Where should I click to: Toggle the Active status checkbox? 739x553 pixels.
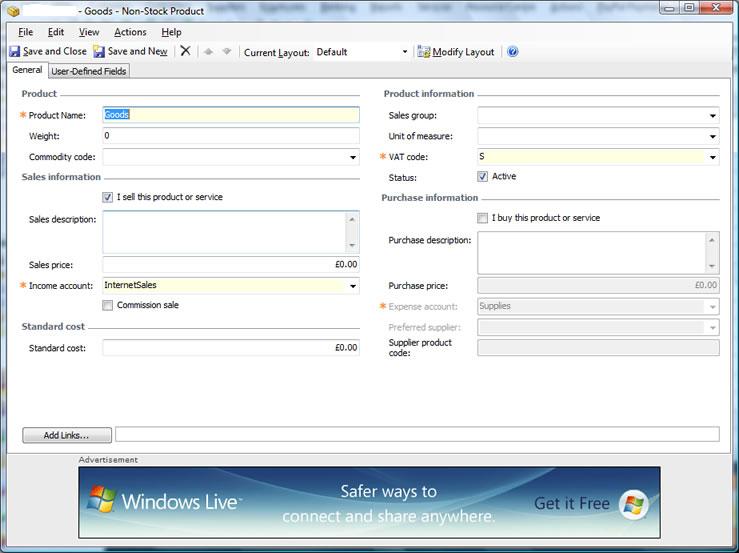(482, 176)
